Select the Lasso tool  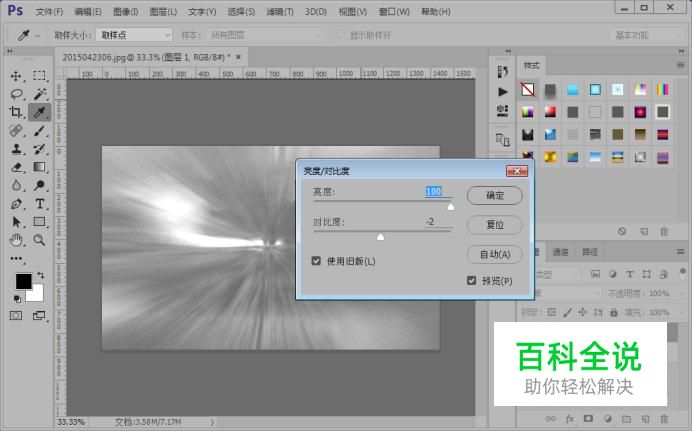tap(16, 94)
